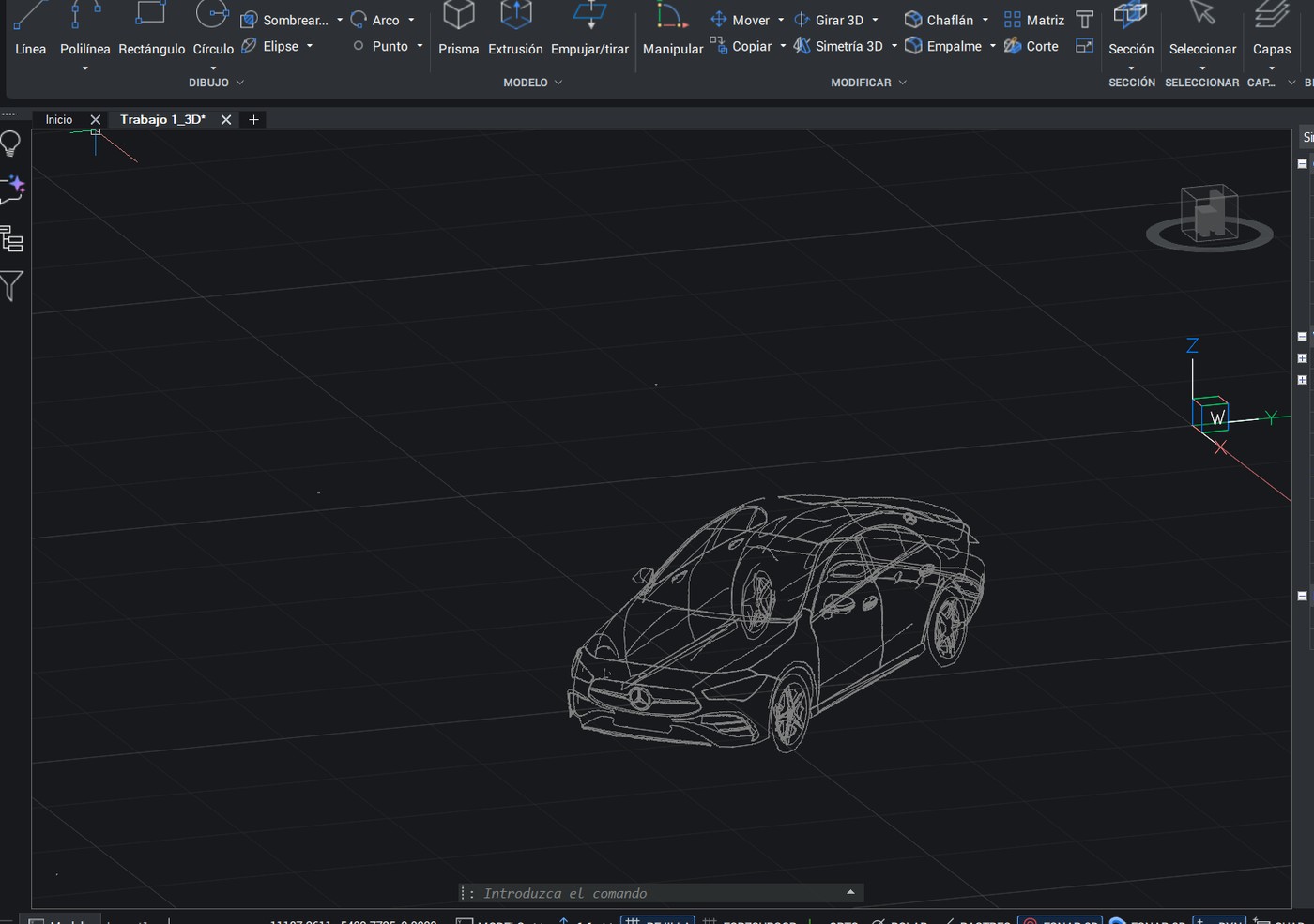Open the structure tree side panel
The height and width of the screenshot is (924, 1314).
click(11, 239)
